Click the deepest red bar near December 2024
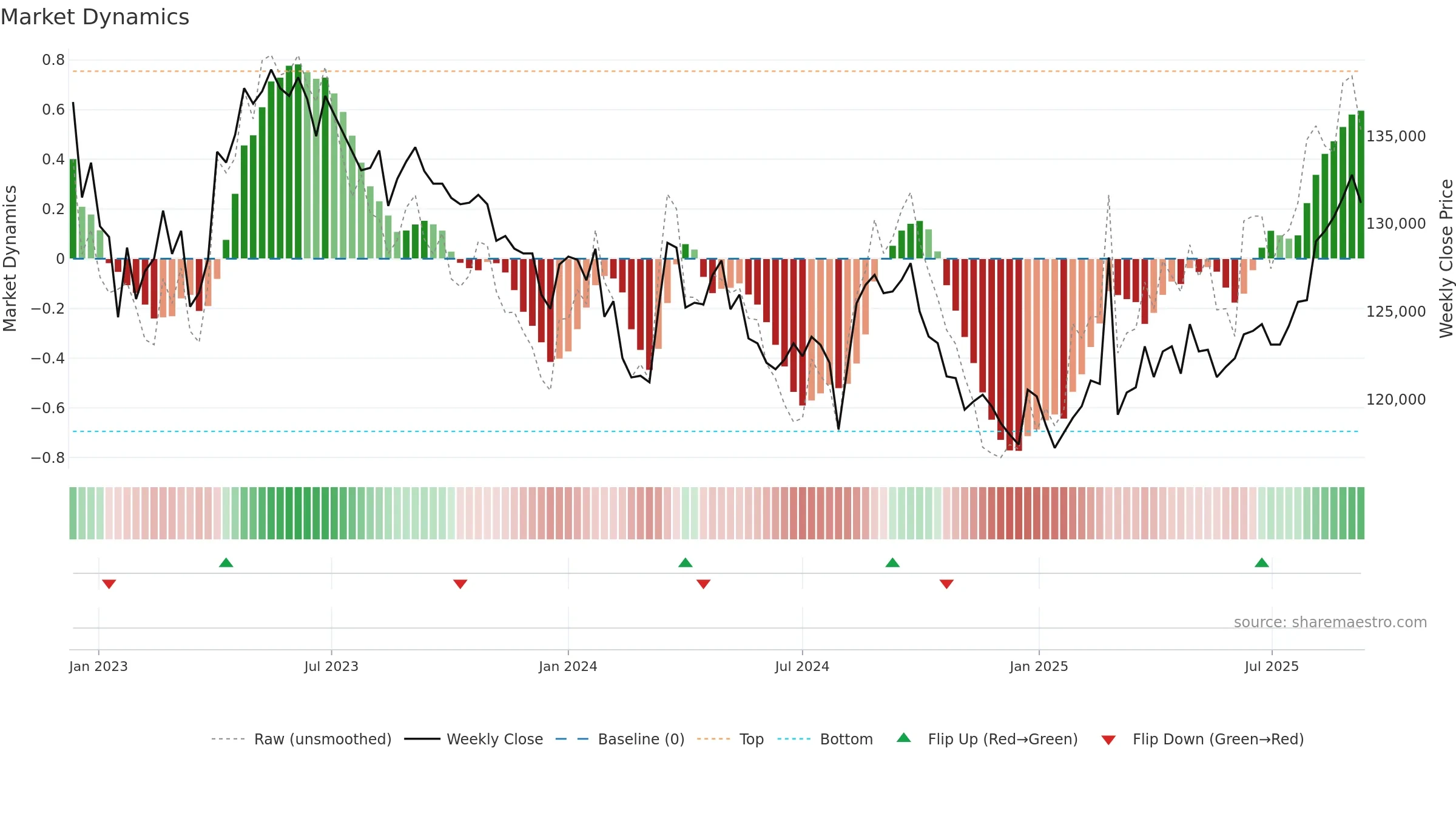This screenshot has height=819, width=1456. pyautogui.click(x=1019, y=355)
